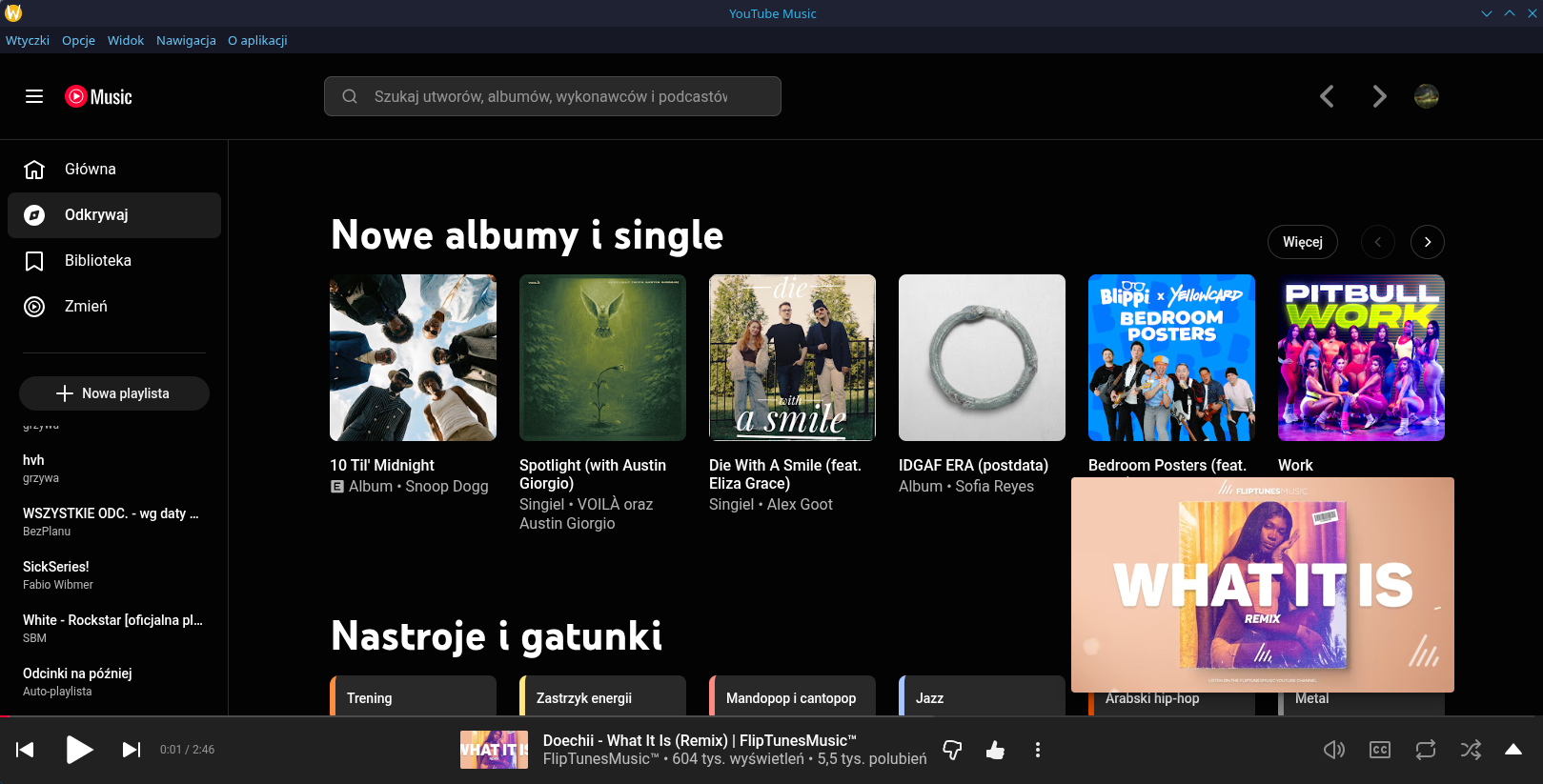Viewport: 1543px width, 784px height.
Task: Toggle closed captions
Action: click(1379, 750)
